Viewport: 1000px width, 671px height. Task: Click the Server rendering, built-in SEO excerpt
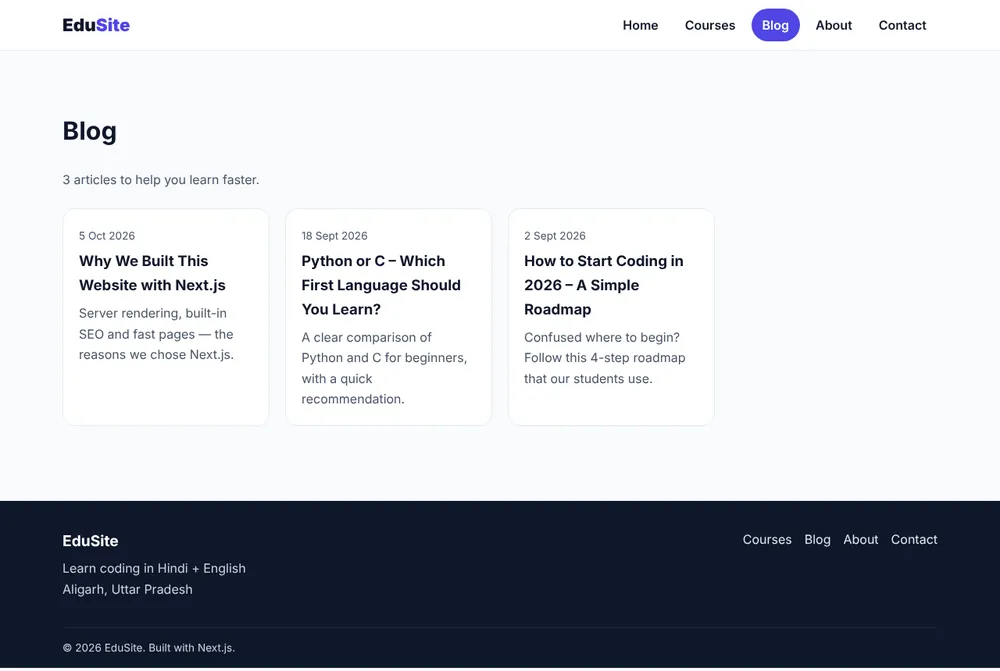[x=156, y=334]
